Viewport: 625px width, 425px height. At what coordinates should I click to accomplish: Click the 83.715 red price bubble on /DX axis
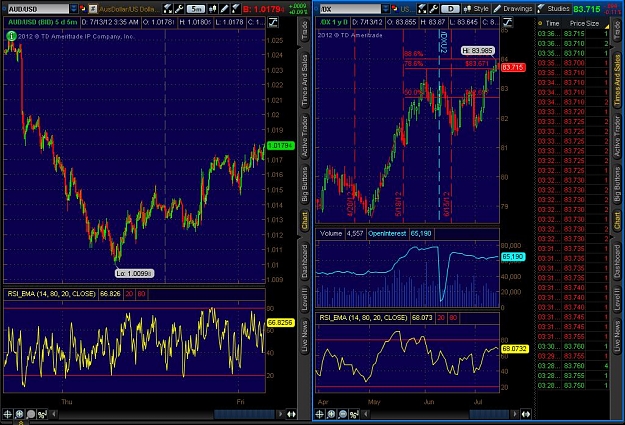513,67
